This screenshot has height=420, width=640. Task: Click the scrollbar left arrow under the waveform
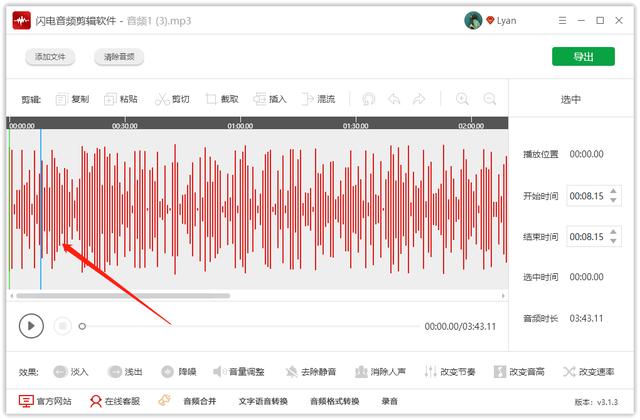click(12, 296)
